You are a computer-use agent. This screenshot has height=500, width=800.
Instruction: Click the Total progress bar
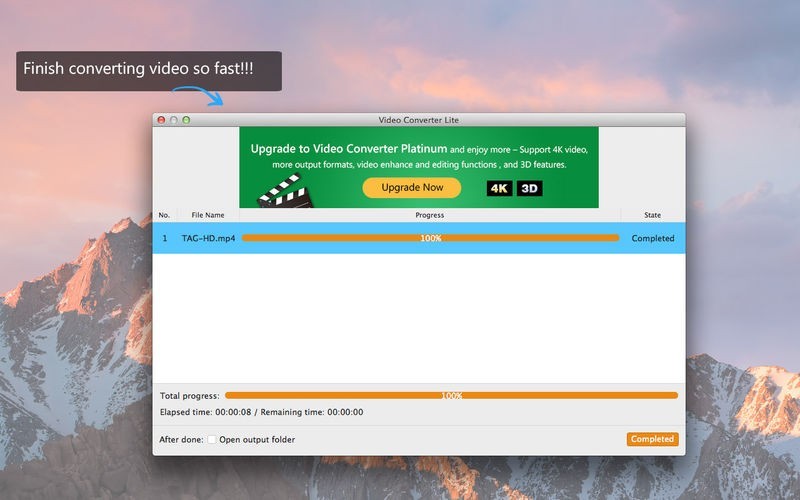(451, 396)
